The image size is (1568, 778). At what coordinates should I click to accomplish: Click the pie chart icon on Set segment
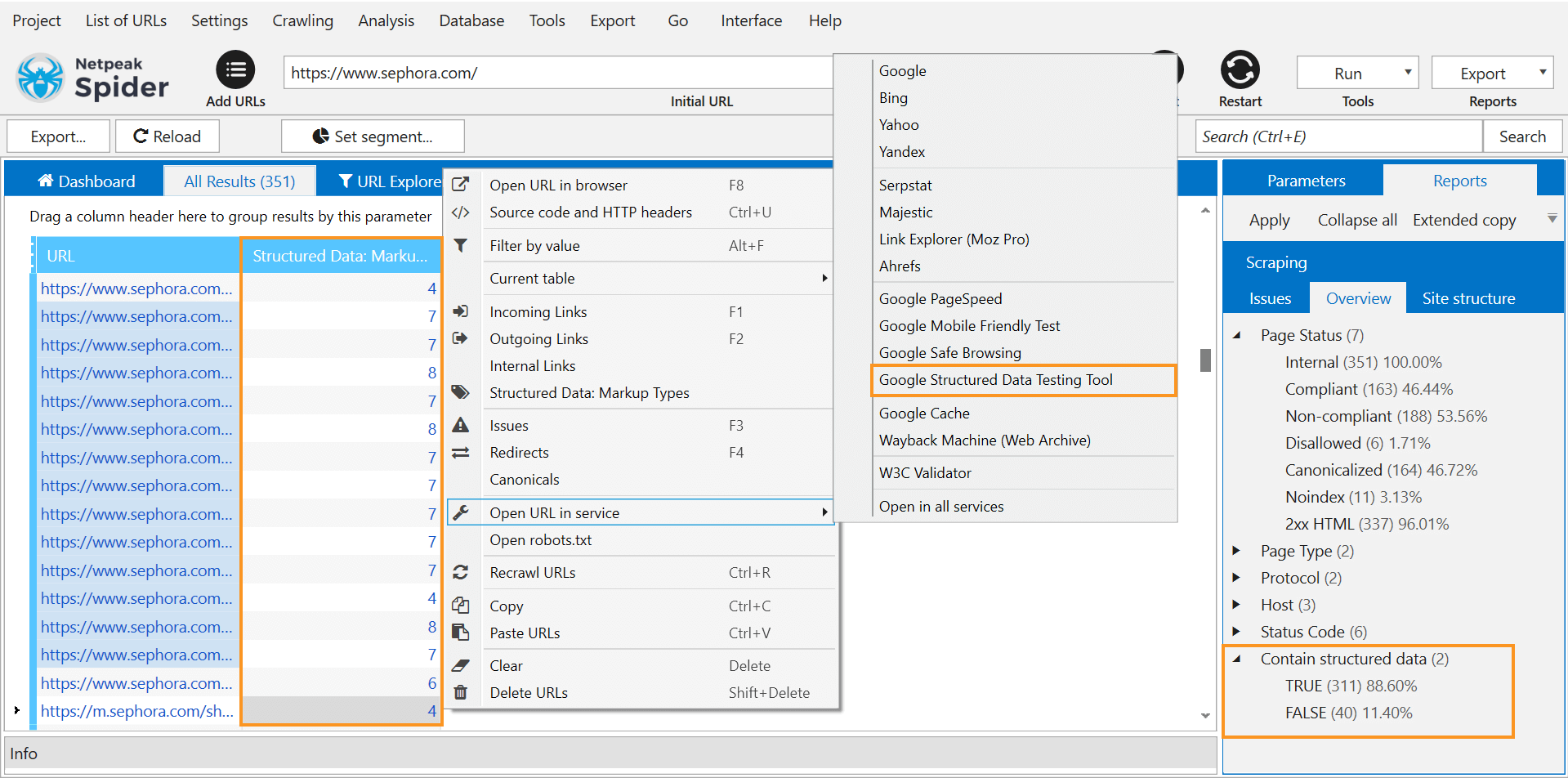pyautogui.click(x=321, y=136)
